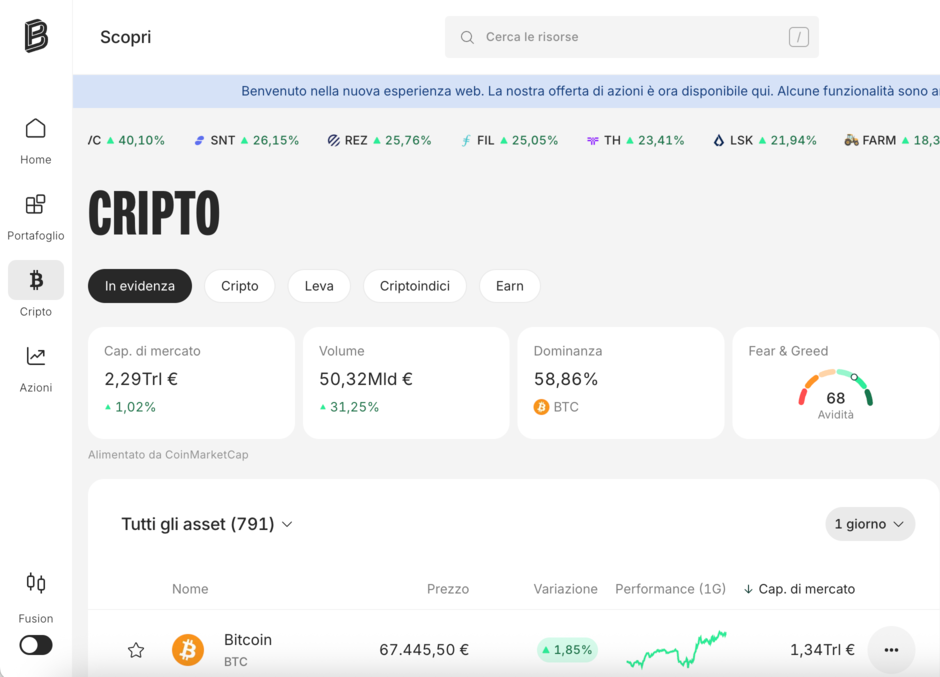Expand the Tutti gli asset (791) dropdown
940x677 pixels.
tap(207, 524)
